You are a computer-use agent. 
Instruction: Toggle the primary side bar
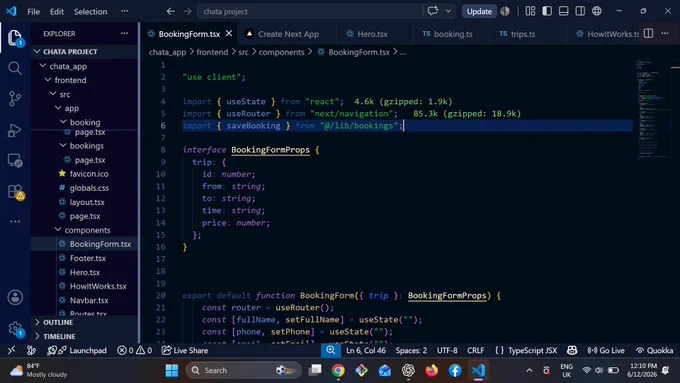pos(547,11)
